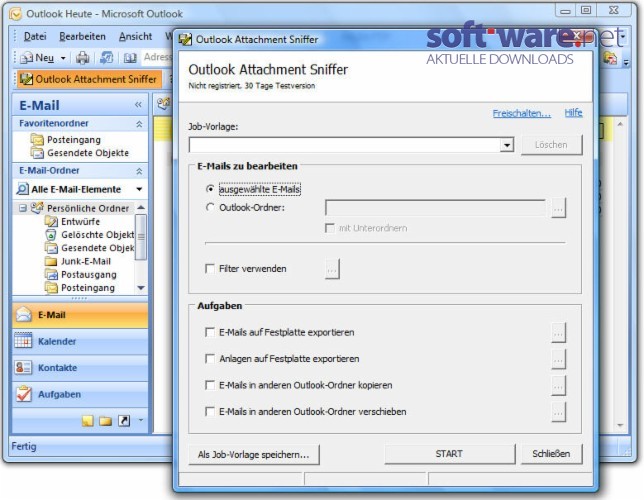Collapse the E-Mail navigation pane
The height and width of the screenshot is (500, 644).
click(138, 105)
